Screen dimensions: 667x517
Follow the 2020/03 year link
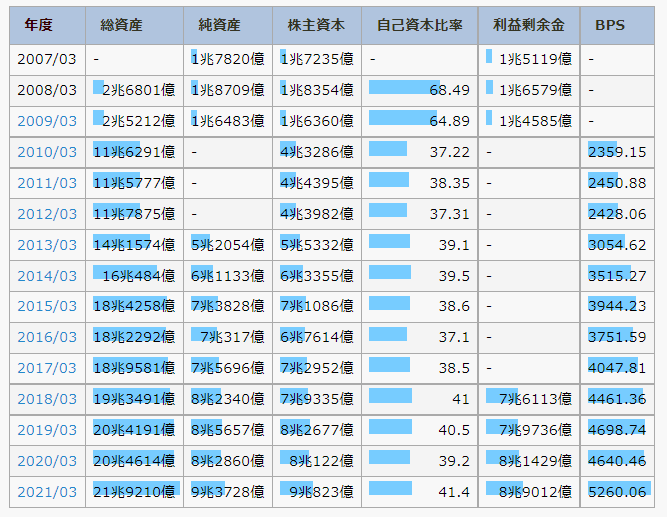[x=47, y=461]
